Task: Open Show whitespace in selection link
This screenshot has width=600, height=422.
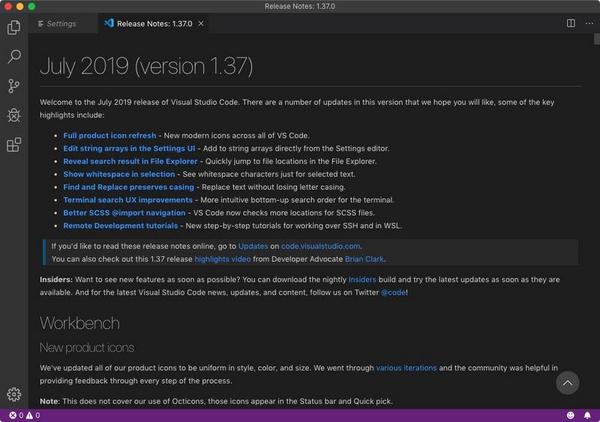Action: [x=119, y=174]
